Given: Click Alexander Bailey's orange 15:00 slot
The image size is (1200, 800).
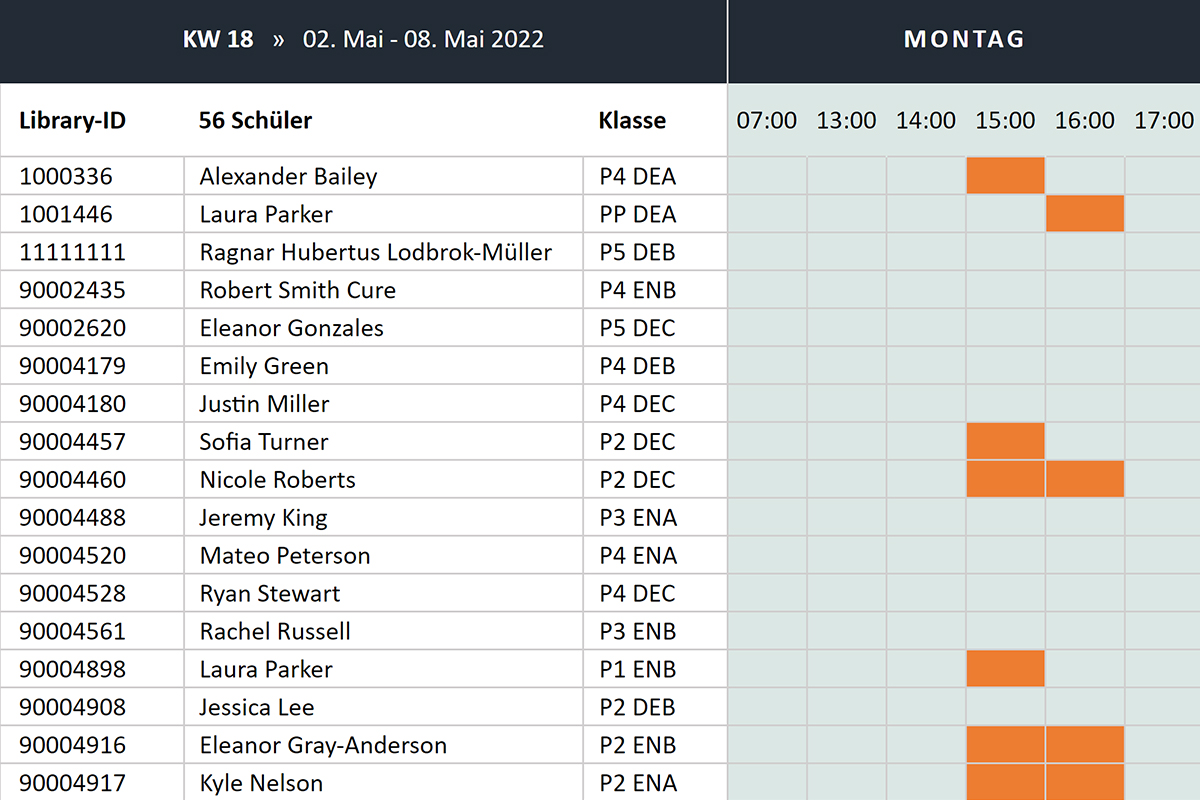Looking at the screenshot, I should pos(1005,176).
